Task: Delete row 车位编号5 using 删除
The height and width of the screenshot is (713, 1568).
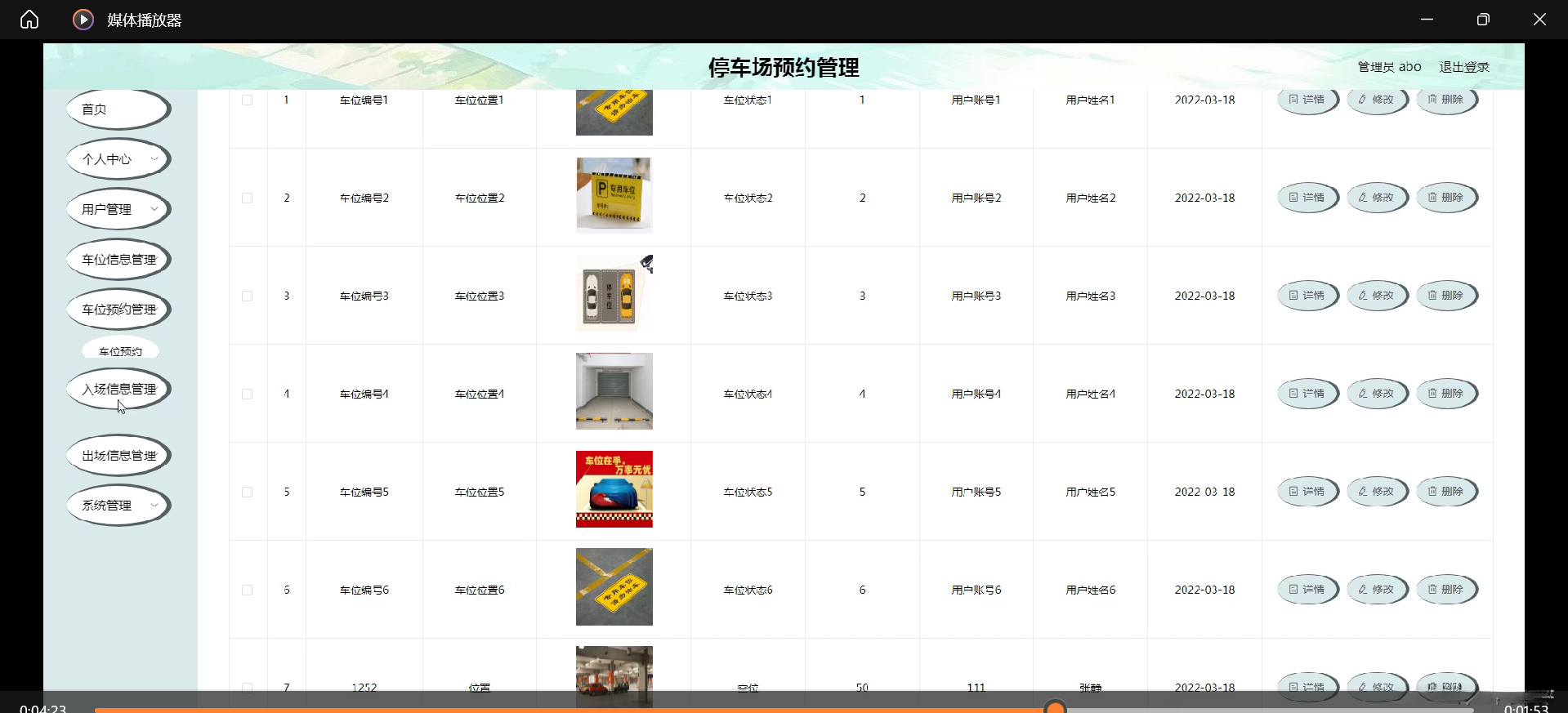Action: click(1446, 492)
